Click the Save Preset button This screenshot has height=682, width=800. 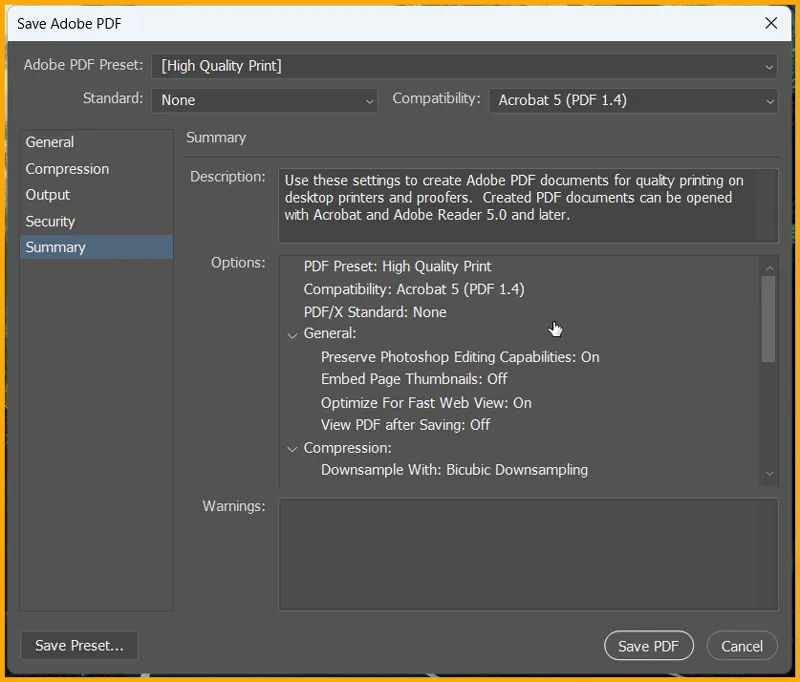coord(78,645)
